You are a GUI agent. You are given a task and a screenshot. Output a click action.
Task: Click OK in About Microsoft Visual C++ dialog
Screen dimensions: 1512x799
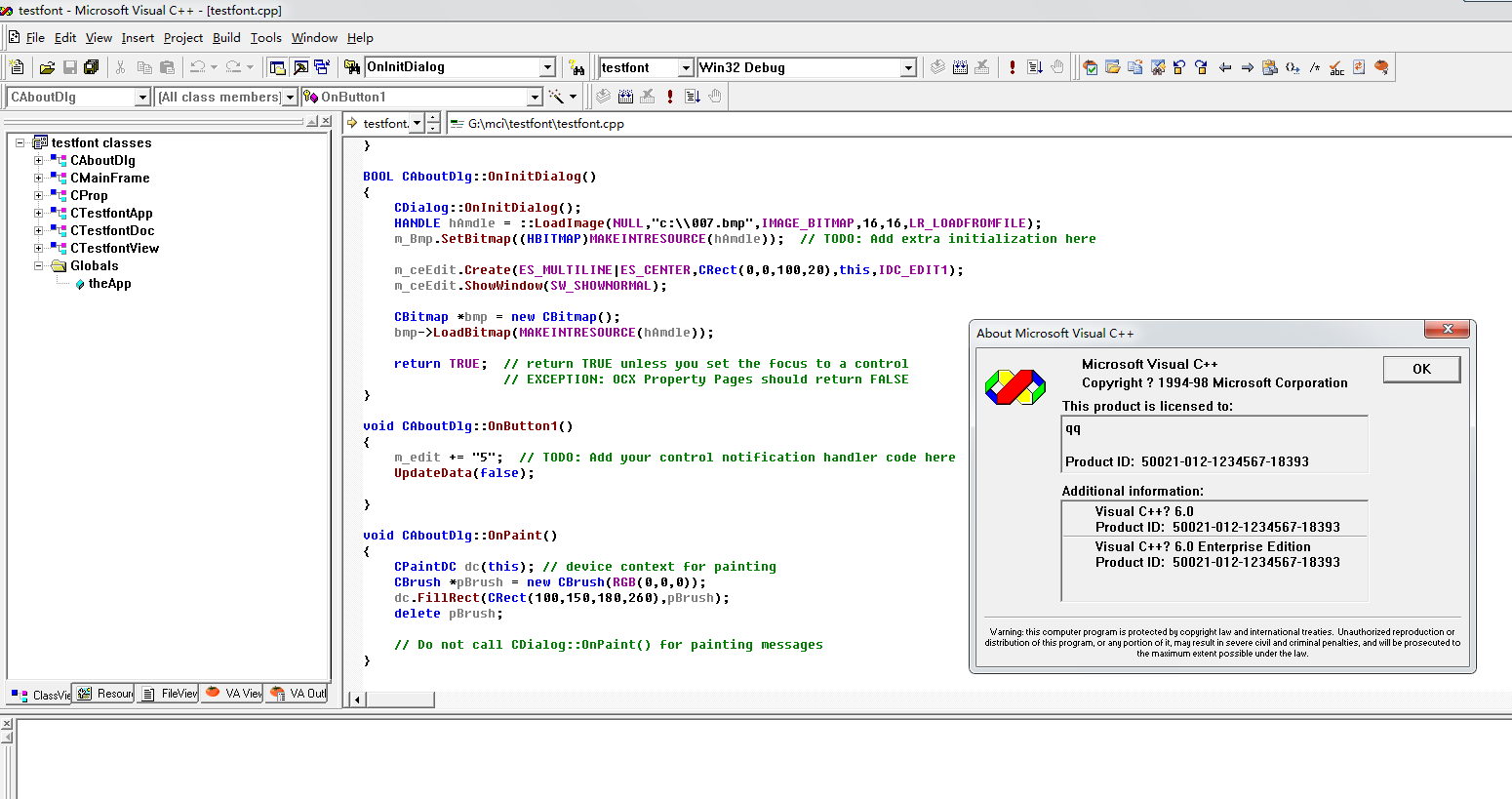[1421, 369]
